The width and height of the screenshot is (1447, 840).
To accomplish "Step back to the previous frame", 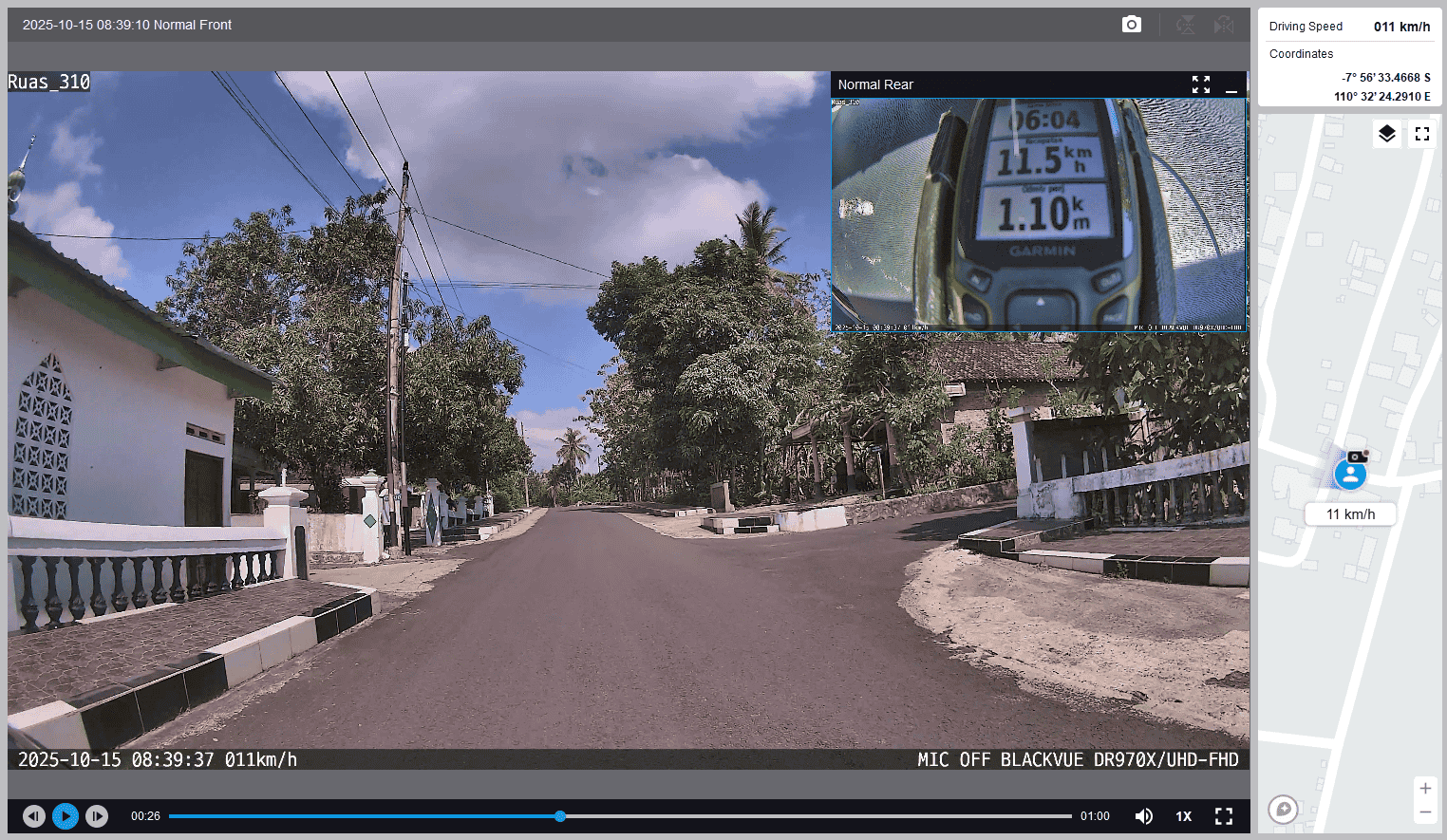I will (34, 816).
